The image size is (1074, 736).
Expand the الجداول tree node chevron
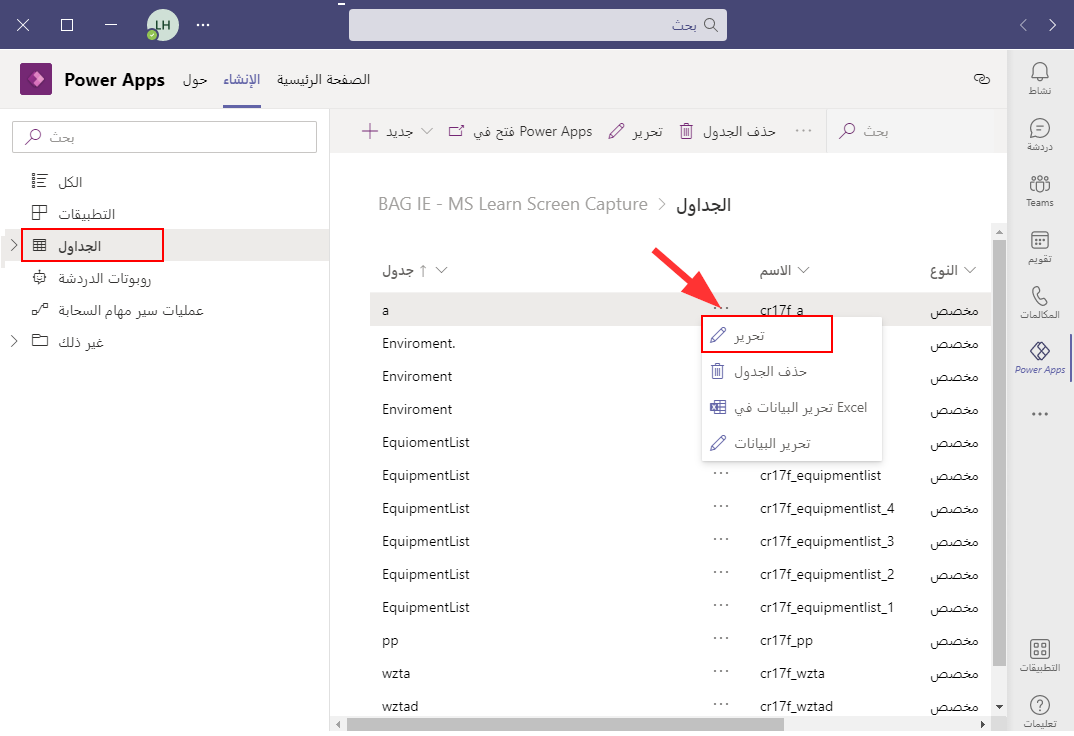click(13, 245)
